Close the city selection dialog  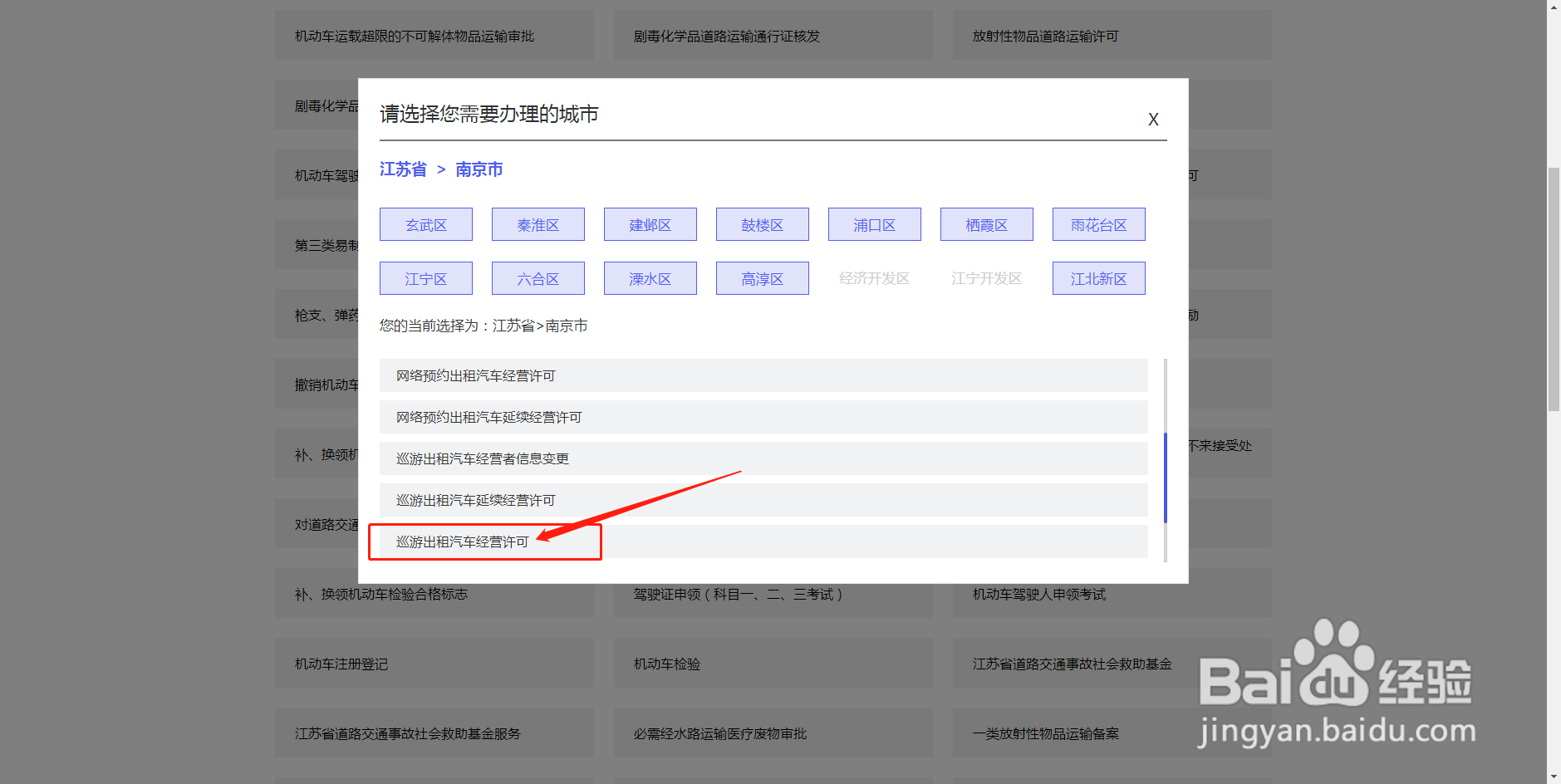tap(1153, 119)
